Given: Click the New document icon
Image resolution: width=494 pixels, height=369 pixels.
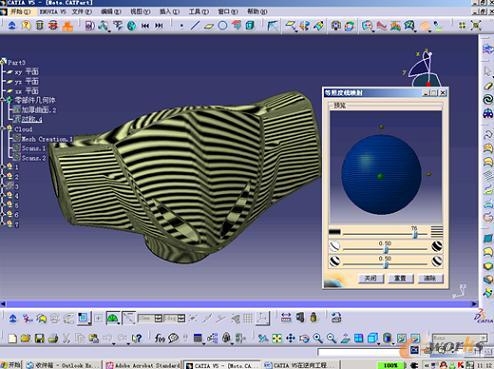Looking at the screenshot, I should tap(12, 338).
